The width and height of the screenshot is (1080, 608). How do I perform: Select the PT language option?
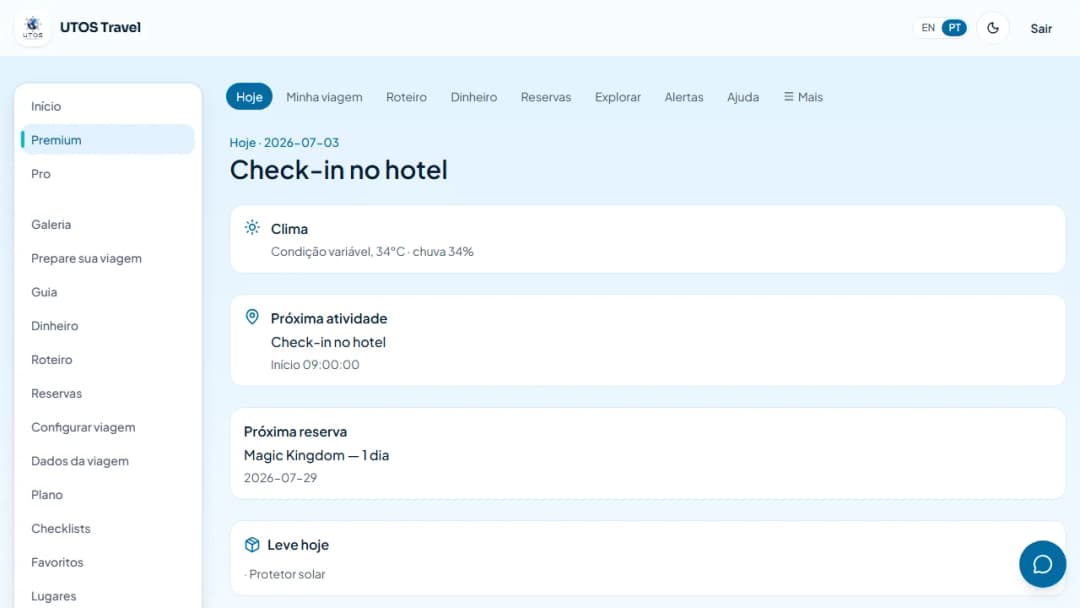click(954, 28)
